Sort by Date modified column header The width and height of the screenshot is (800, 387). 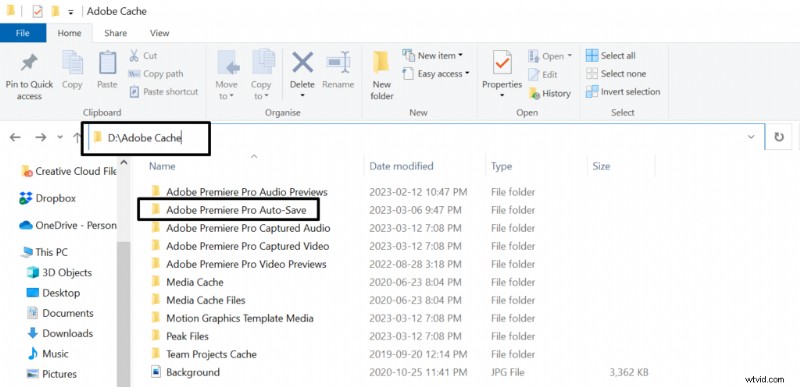pyautogui.click(x=401, y=166)
